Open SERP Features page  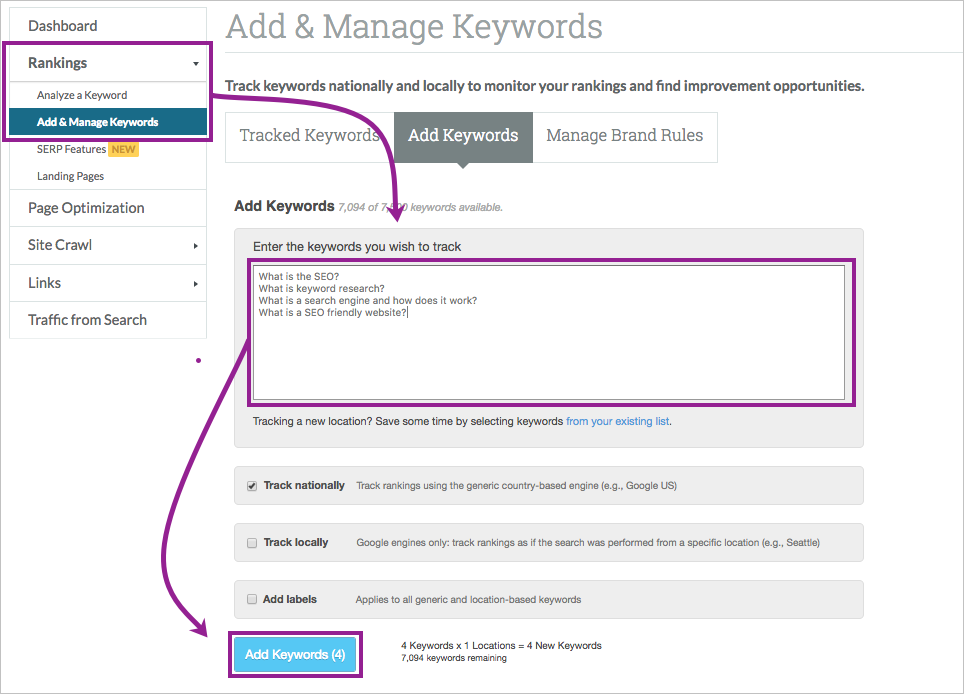[71, 149]
